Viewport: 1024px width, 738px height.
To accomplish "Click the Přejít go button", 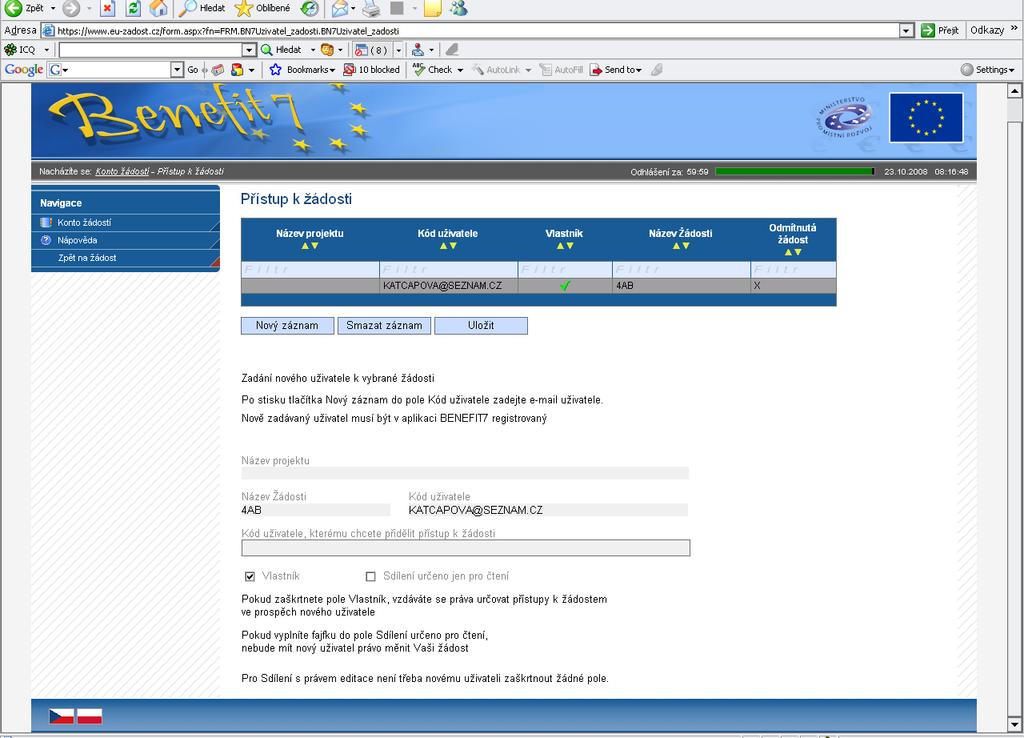I will click(940, 31).
